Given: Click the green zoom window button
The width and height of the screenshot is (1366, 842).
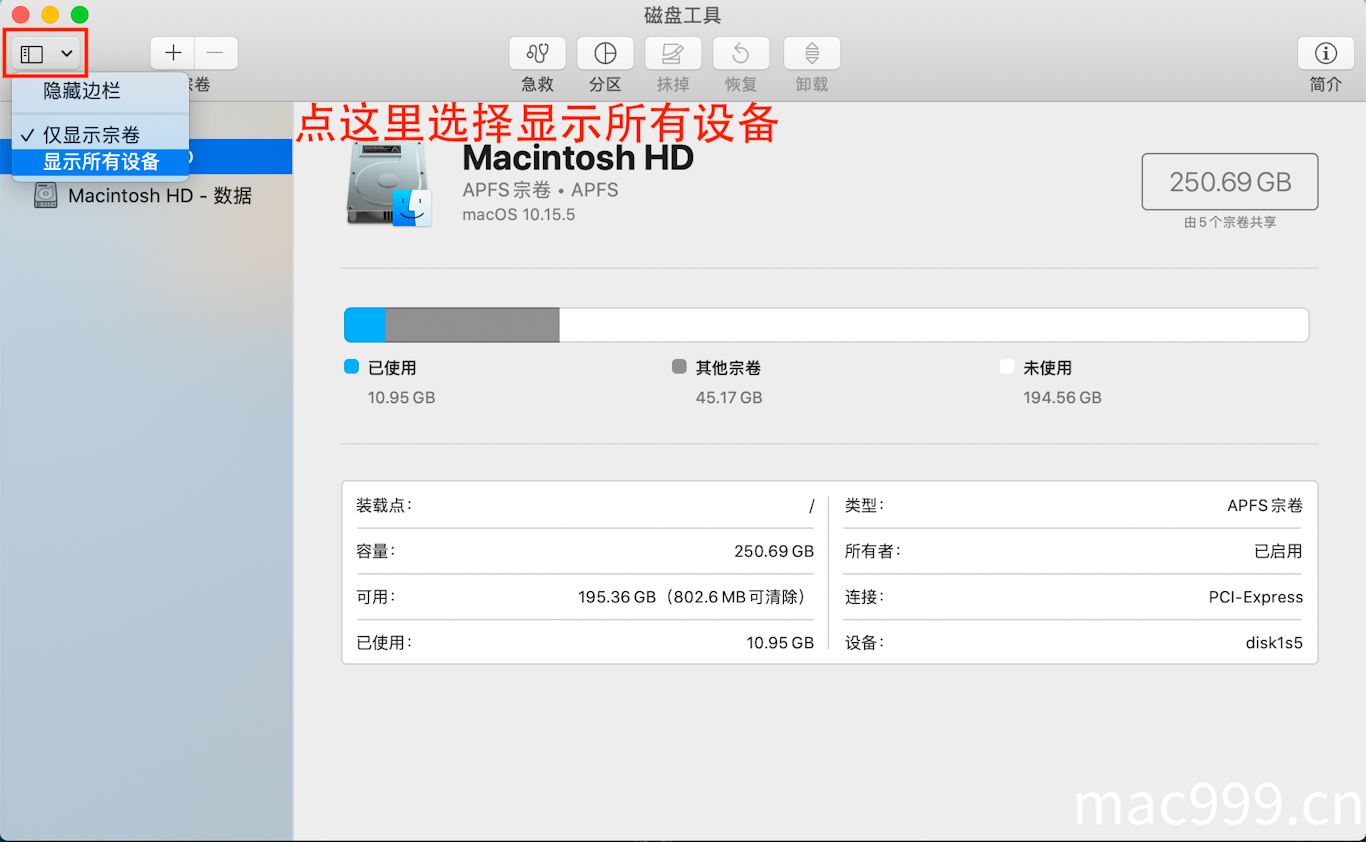Looking at the screenshot, I should [x=80, y=15].
